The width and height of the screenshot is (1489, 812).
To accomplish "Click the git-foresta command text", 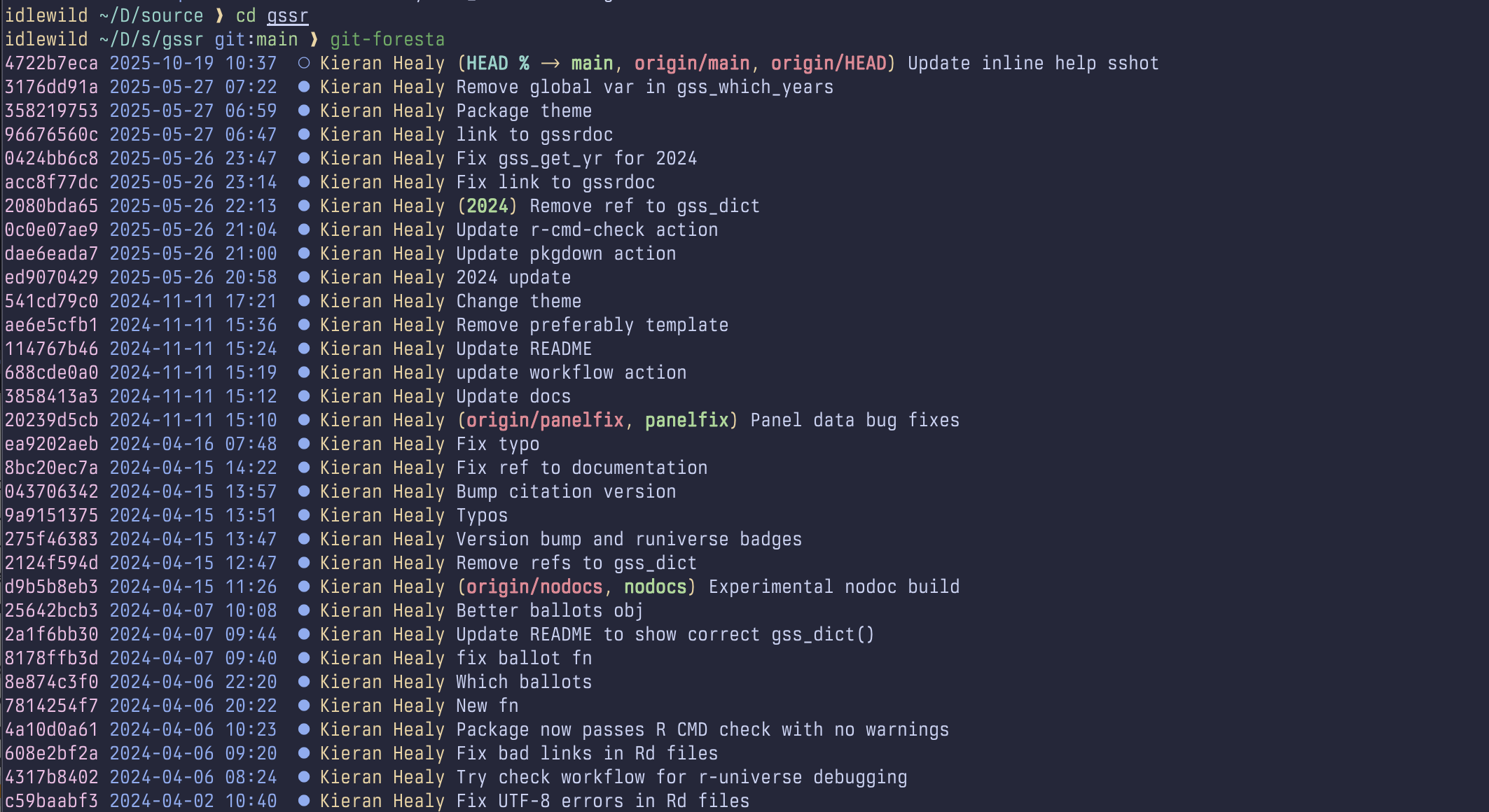I will (x=387, y=39).
